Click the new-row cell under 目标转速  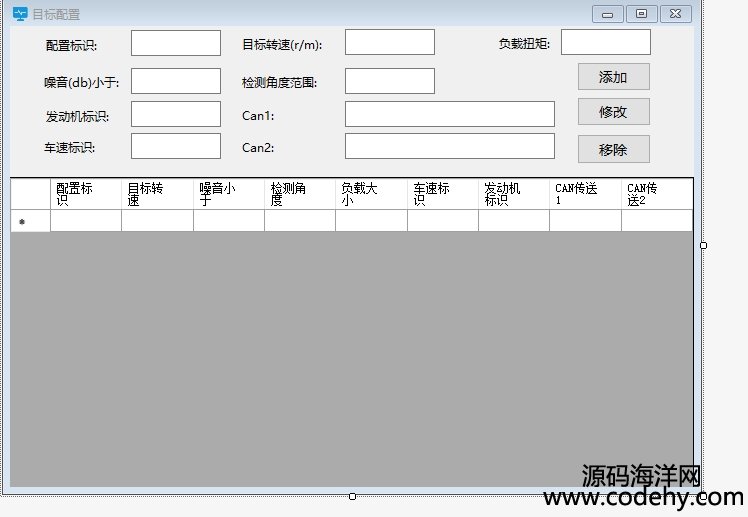point(157,221)
